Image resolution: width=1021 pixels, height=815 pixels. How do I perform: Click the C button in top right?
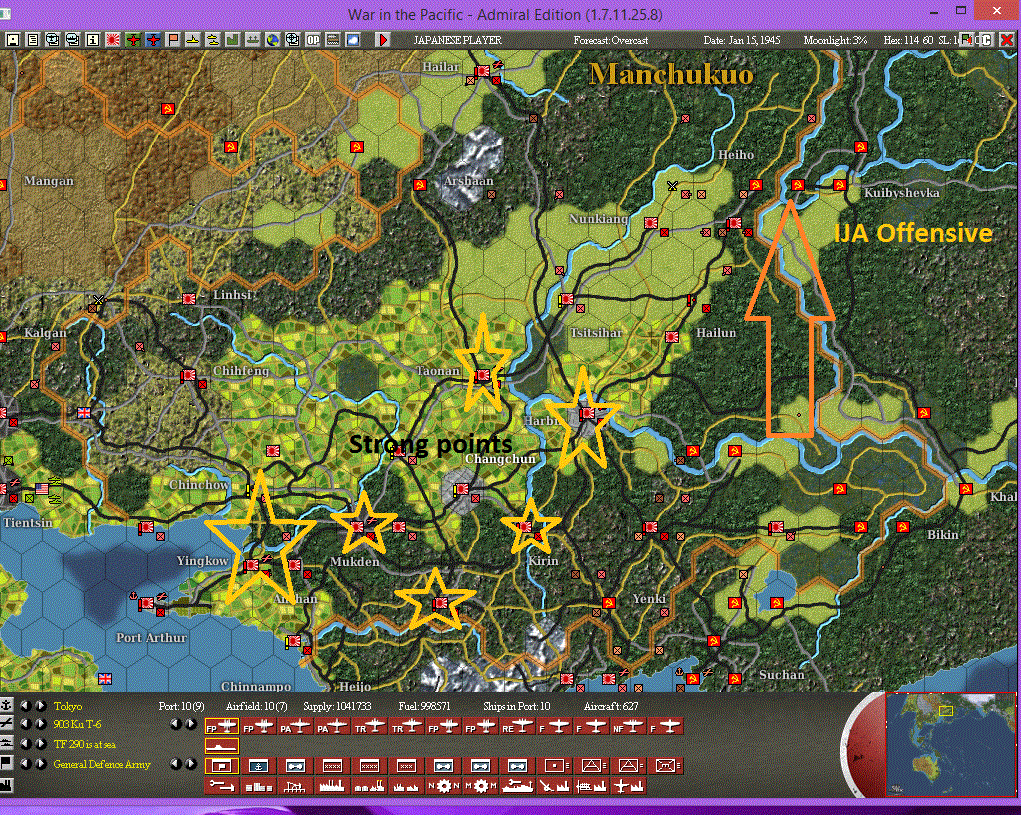coord(985,40)
